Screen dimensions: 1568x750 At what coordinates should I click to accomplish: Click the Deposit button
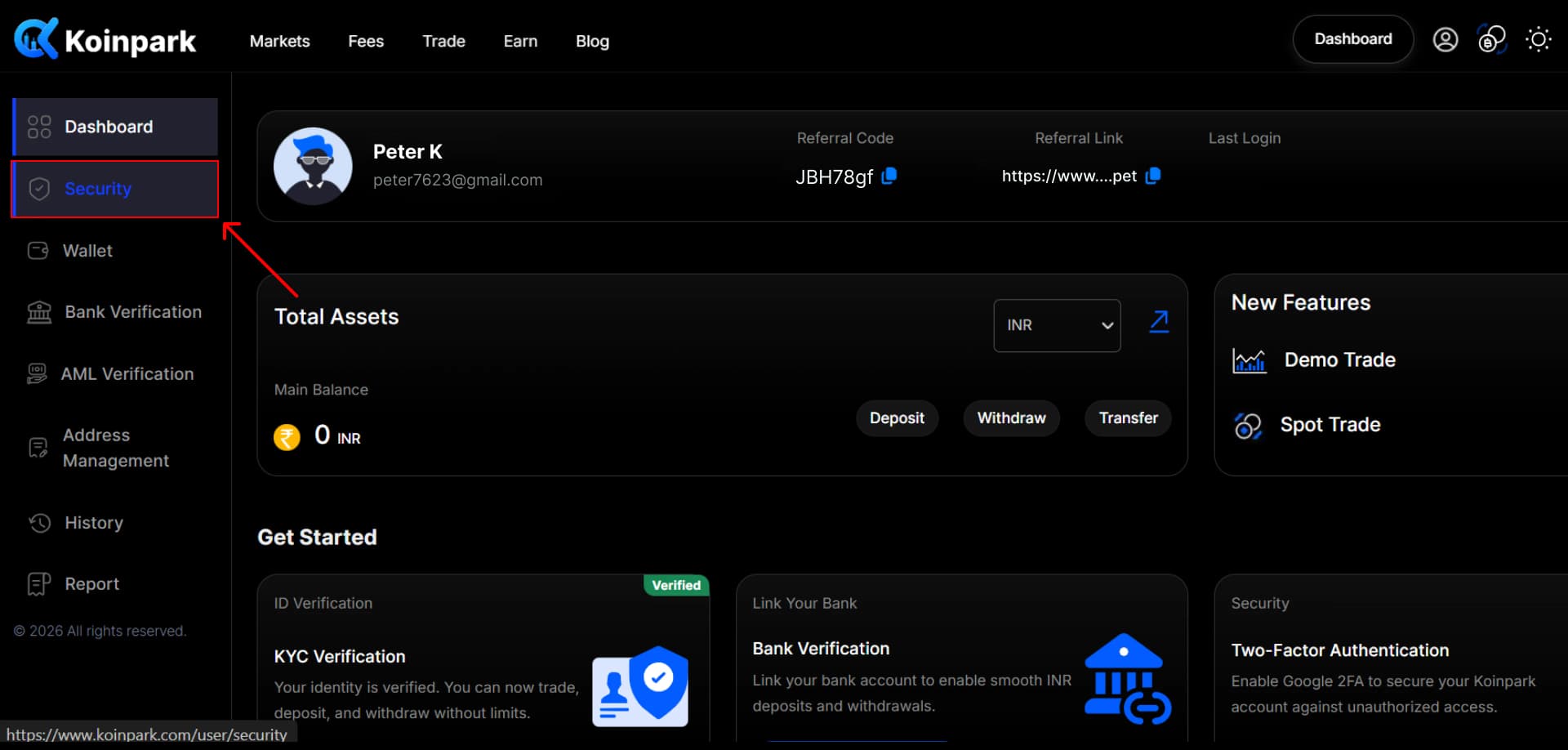(897, 418)
